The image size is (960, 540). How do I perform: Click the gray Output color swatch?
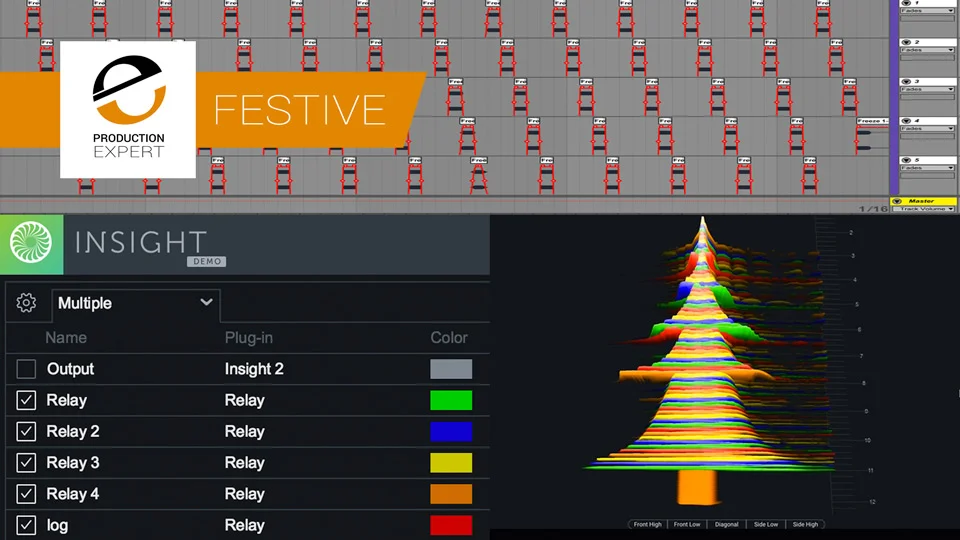point(451,369)
